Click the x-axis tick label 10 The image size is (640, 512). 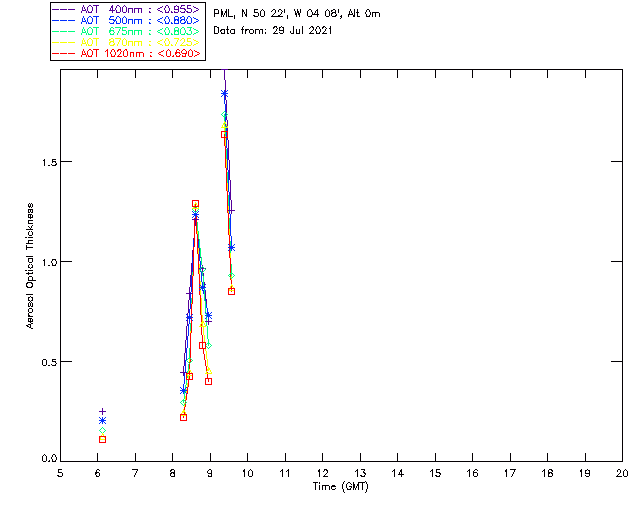tap(247, 473)
